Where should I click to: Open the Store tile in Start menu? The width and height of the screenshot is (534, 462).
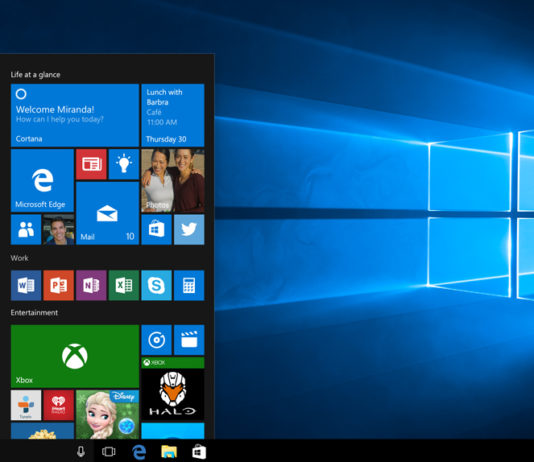click(156, 229)
